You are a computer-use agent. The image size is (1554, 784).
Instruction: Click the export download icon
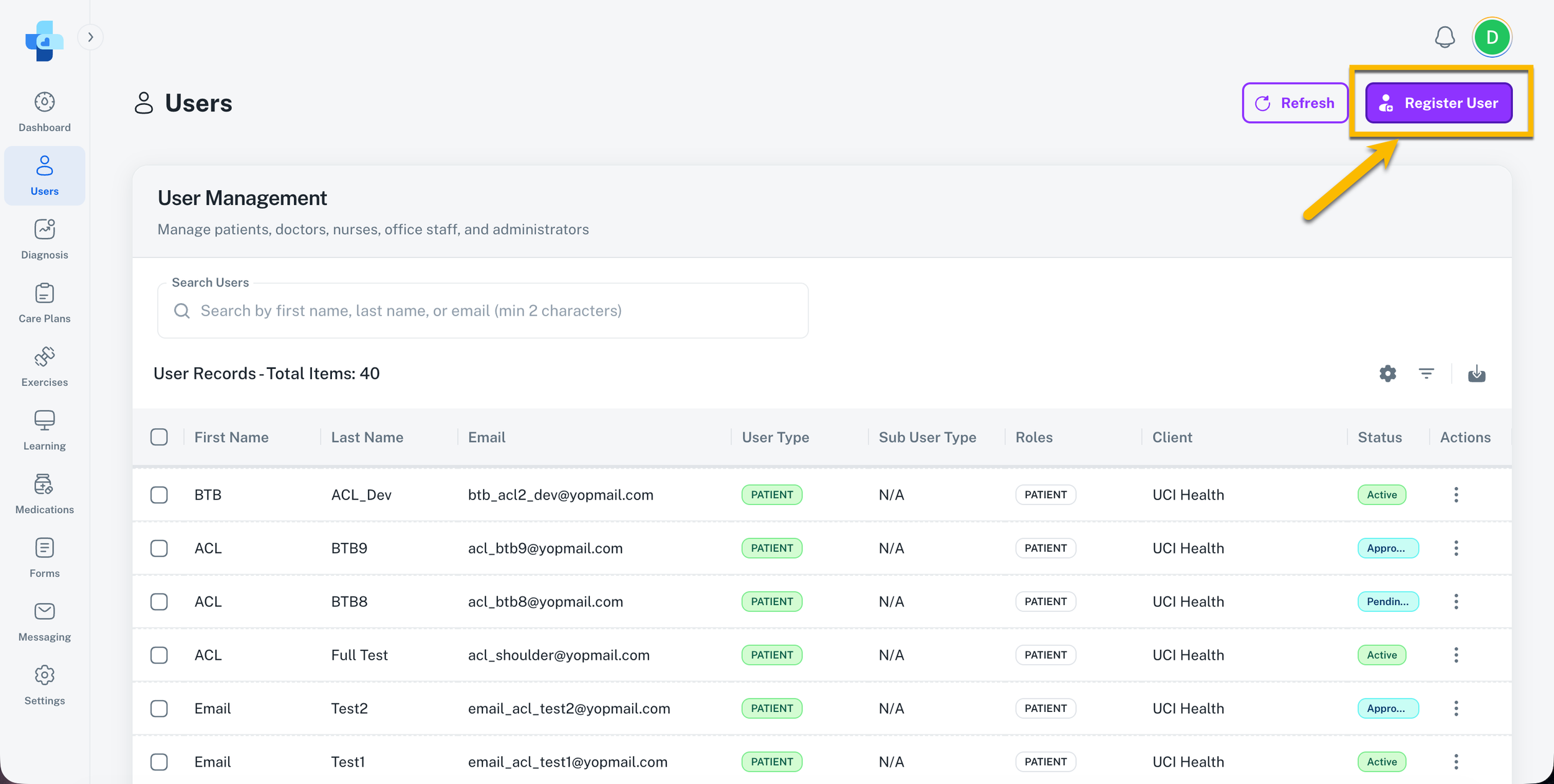1476,373
